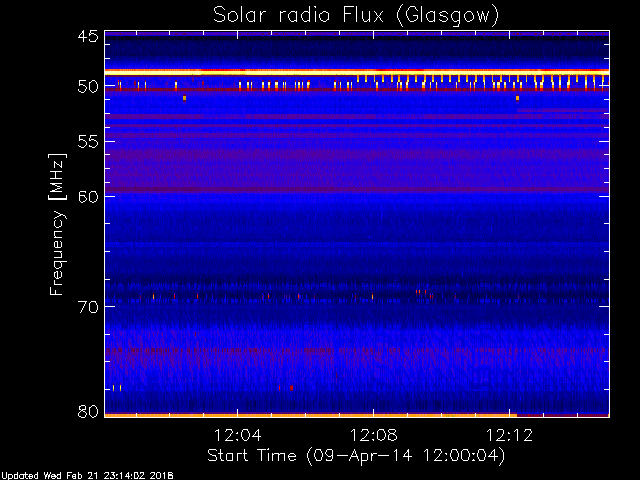Click the '80' frequency tick label
The image size is (640, 480).
pyautogui.click(x=88, y=411)
